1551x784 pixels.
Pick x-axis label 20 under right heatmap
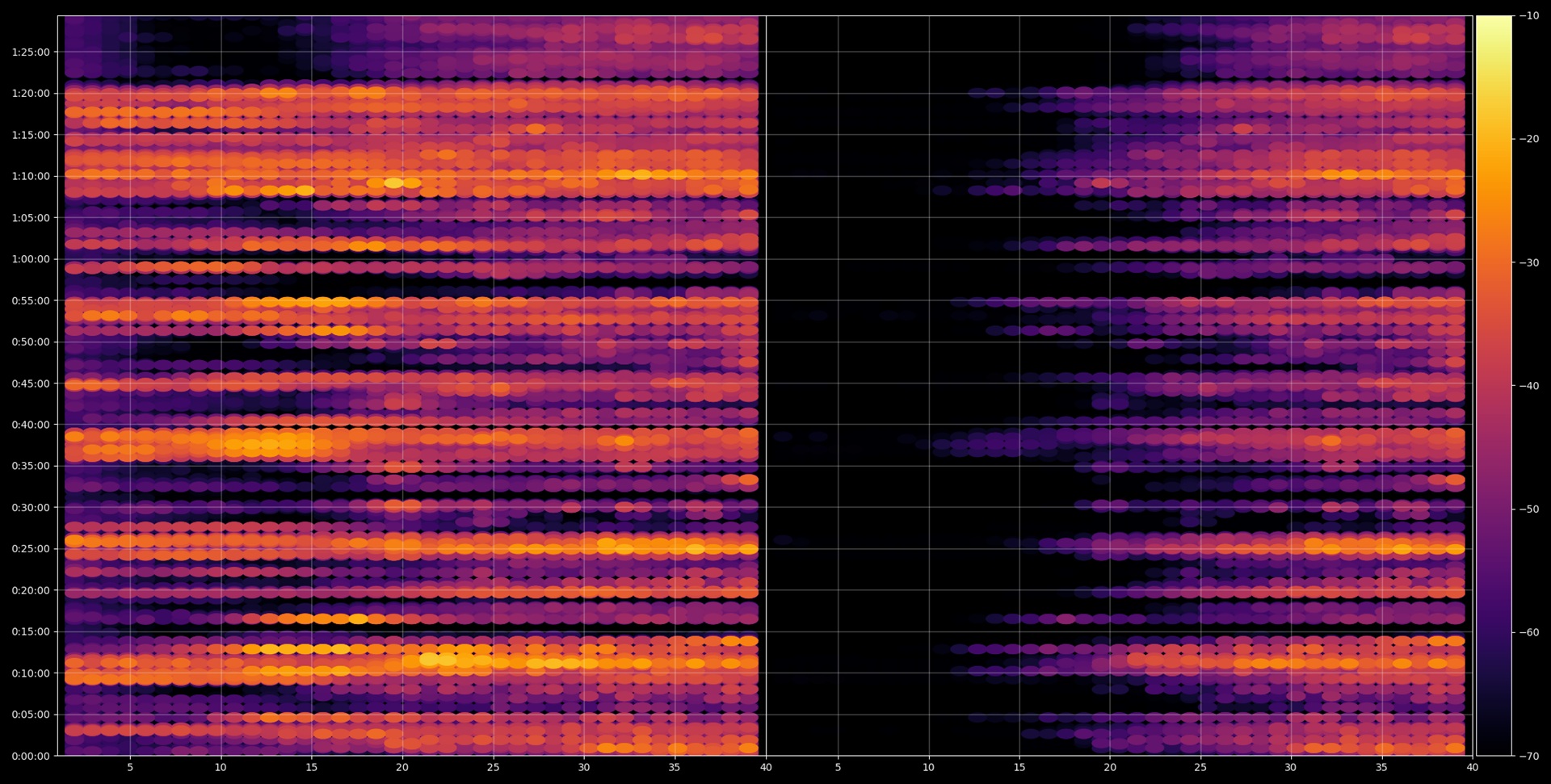1110,768
